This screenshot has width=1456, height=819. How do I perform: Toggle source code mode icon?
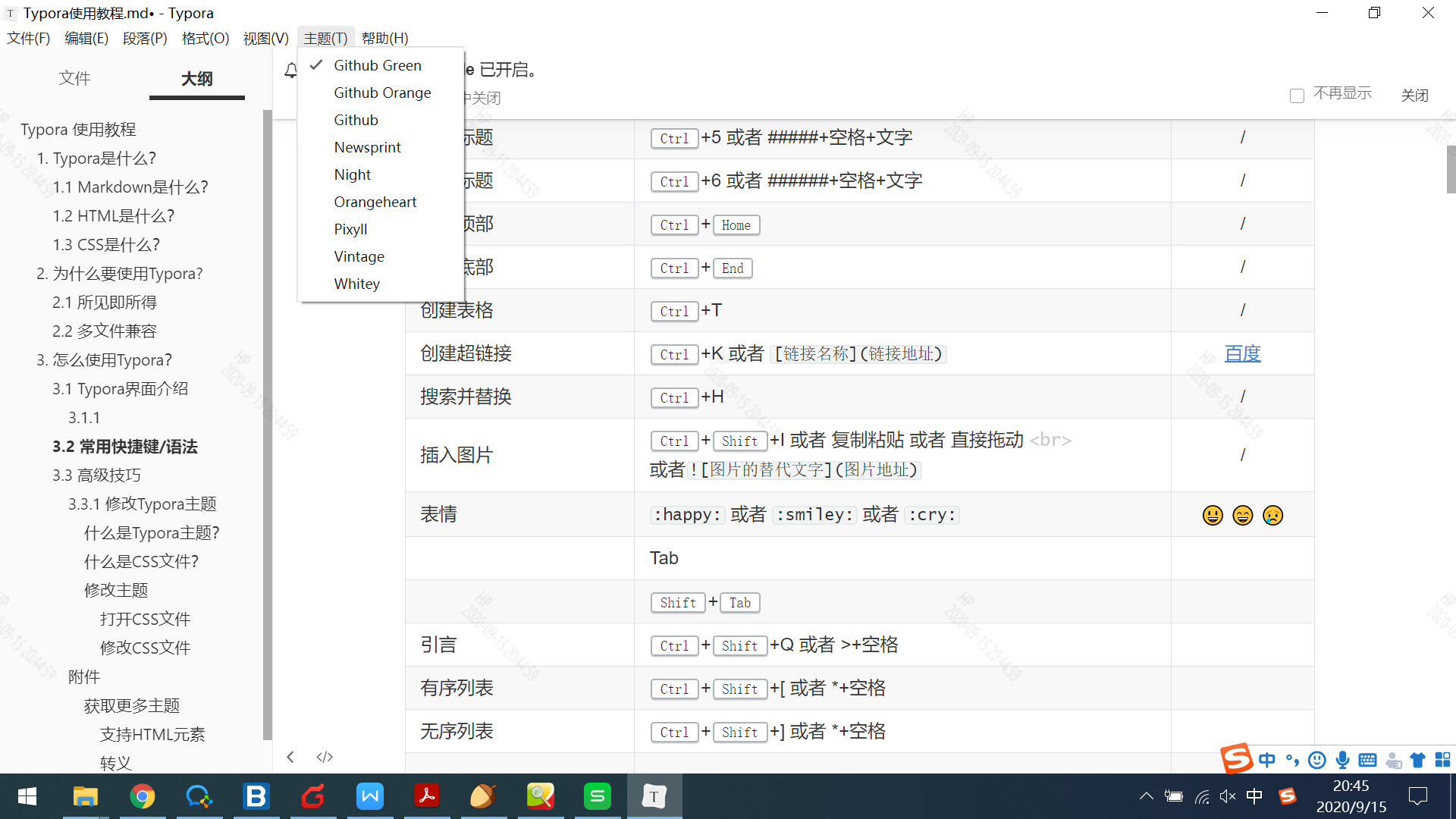click(325, 757)
